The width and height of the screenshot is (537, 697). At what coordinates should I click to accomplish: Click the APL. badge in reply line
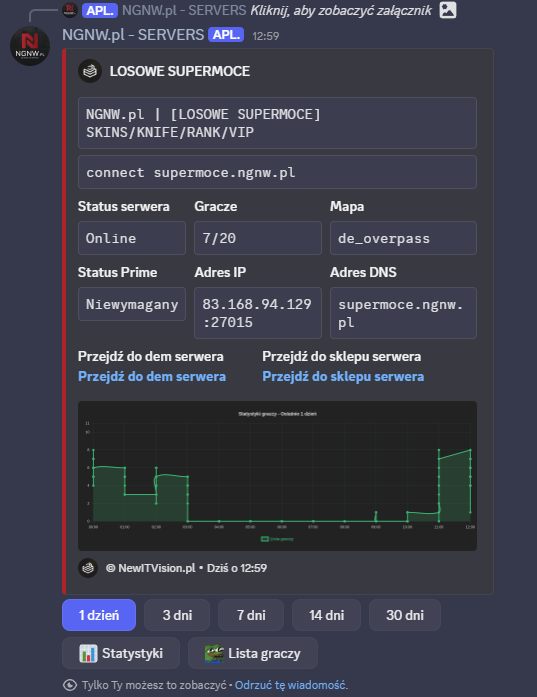(100, 10)
